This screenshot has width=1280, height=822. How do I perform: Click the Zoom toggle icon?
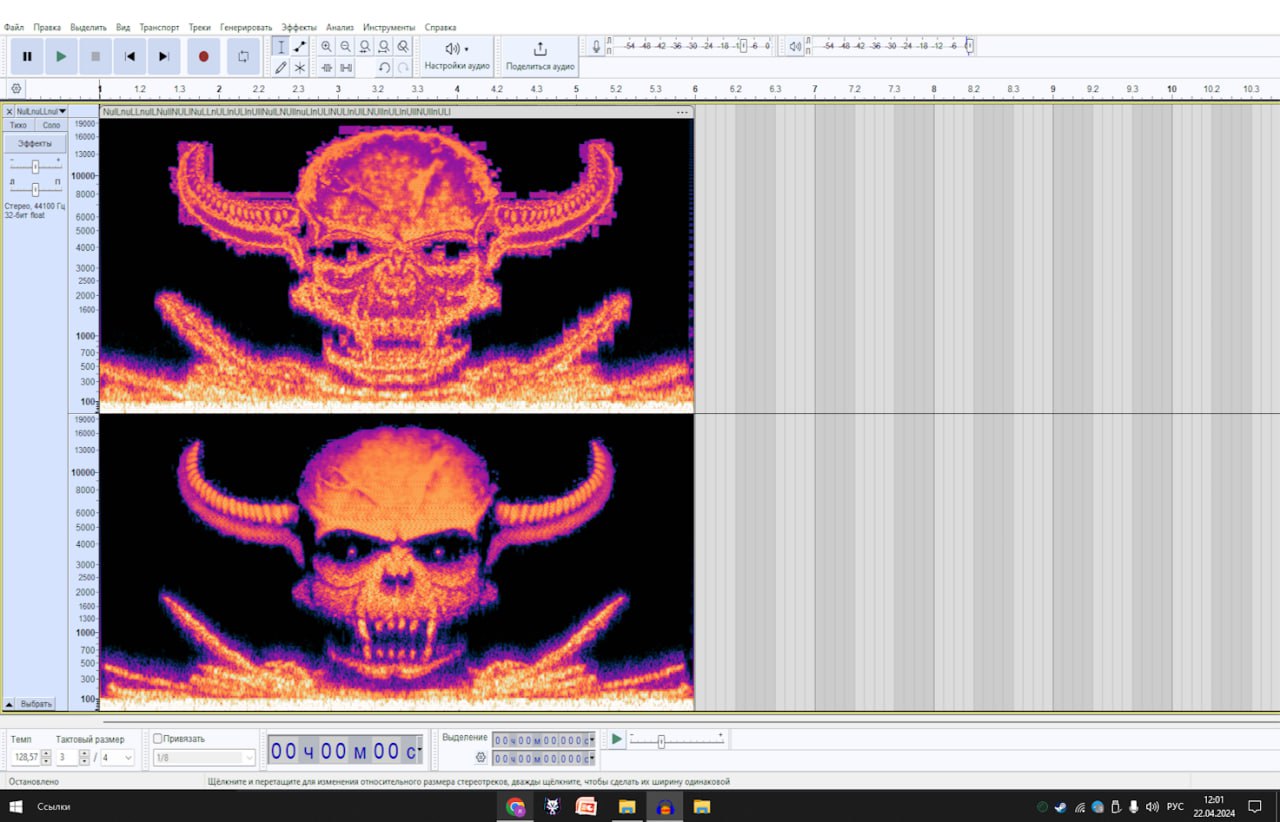pyautogui.click(x=402, y=47)
